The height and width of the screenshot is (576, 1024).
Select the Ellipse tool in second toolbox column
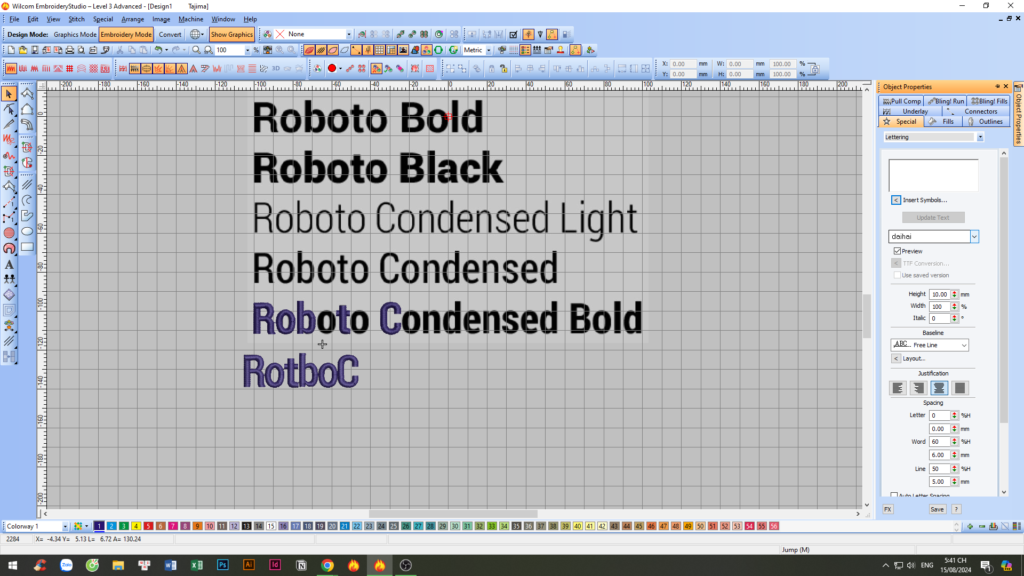click(x=27, y=231)
